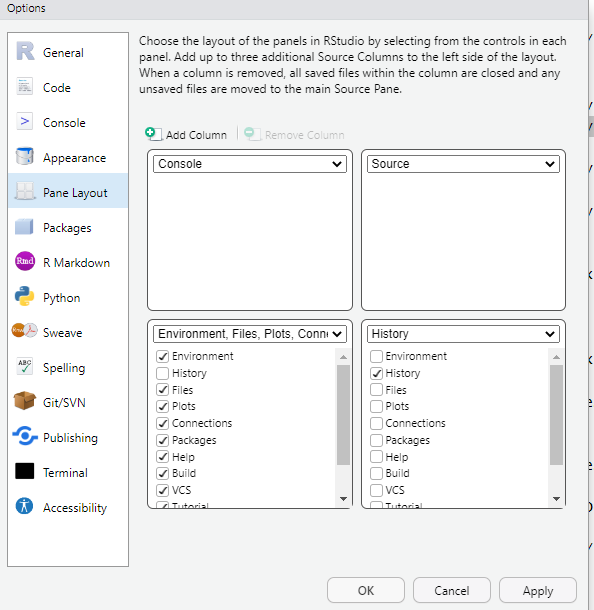The height and width of the screenshot is (610, 594).
Task: Click the Git/SVN cardboard box icon
Action: (x=25, y=401)
